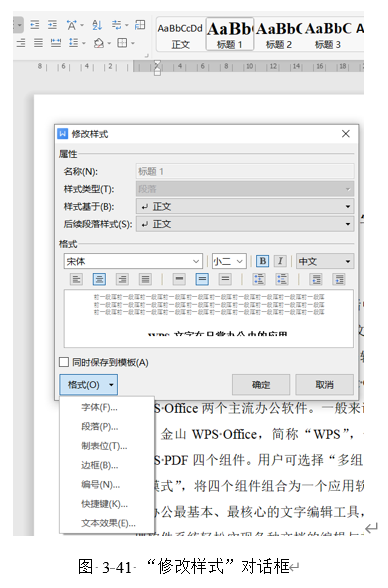Choose single line spacing icon

pos(179,279)
